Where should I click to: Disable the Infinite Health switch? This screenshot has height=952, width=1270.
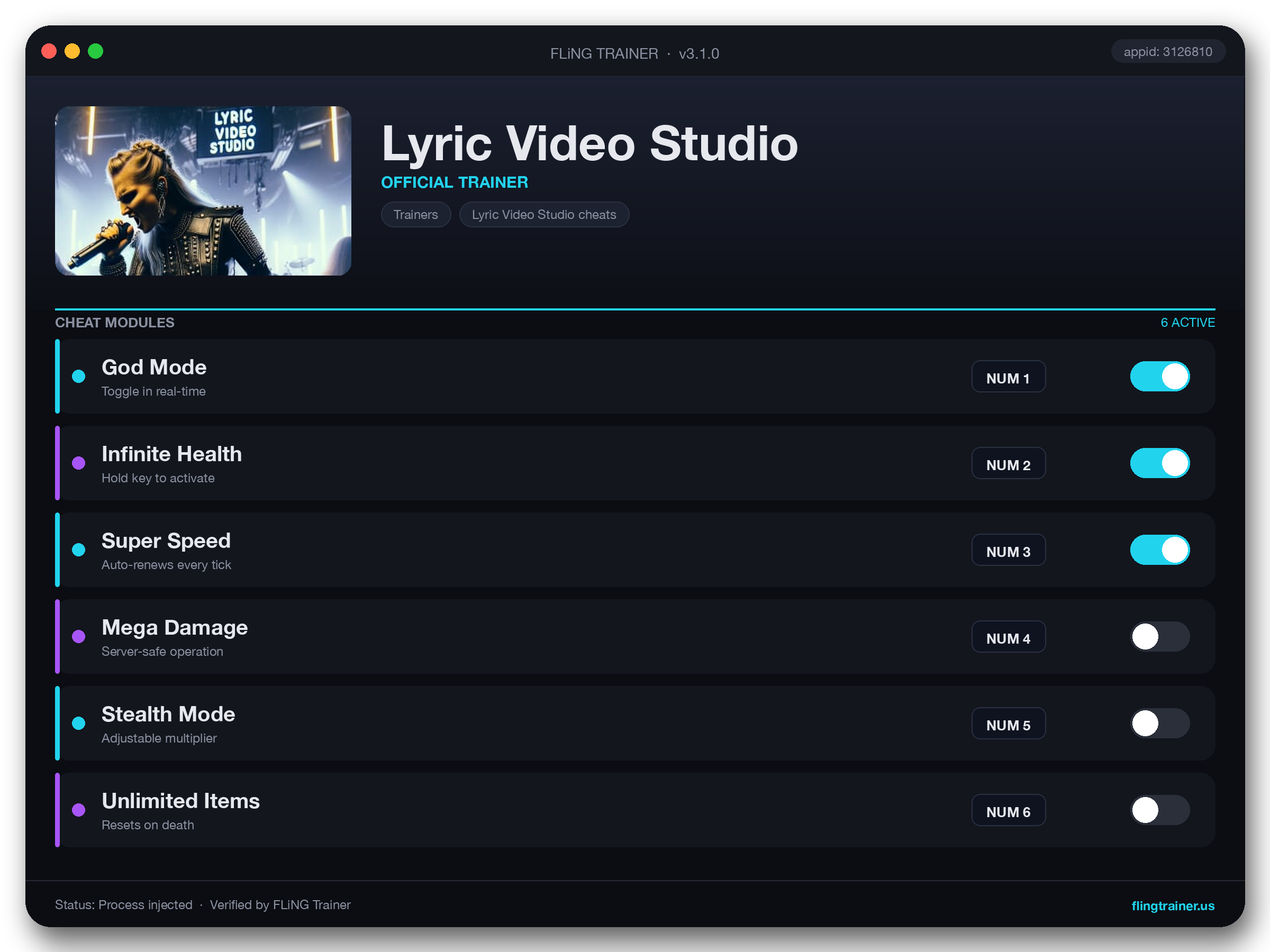pyautogui.click(x=1160, y=463)
